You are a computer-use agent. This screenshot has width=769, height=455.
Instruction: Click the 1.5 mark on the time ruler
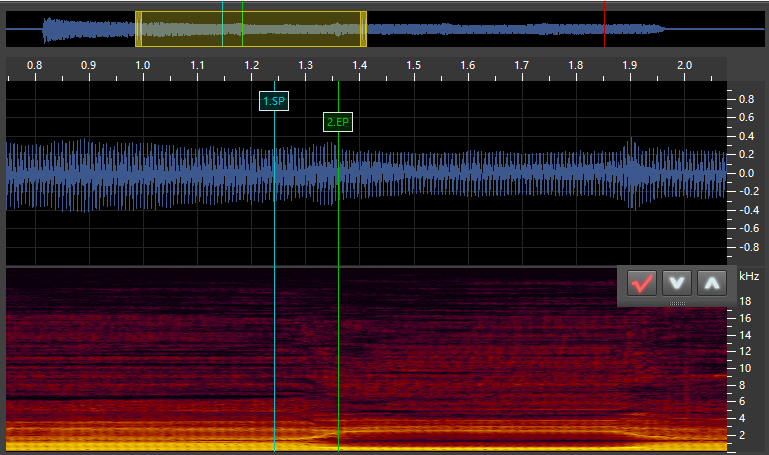[x=412, y=66]
